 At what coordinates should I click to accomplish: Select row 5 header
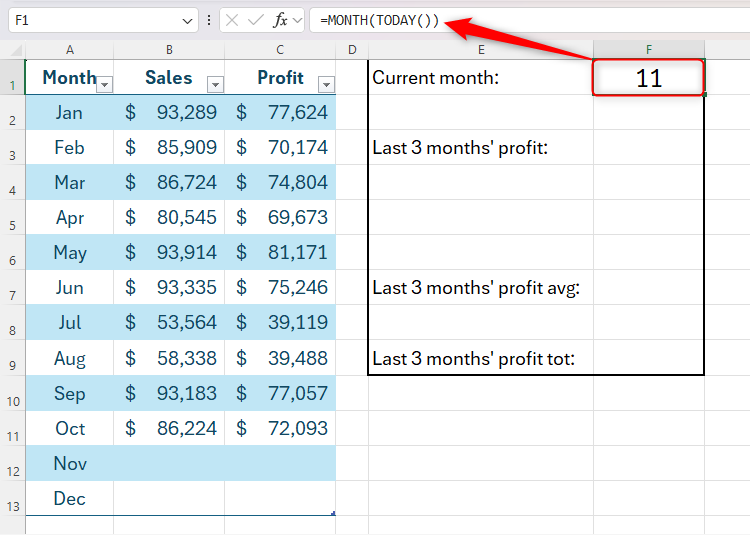(x=12, y=218)
